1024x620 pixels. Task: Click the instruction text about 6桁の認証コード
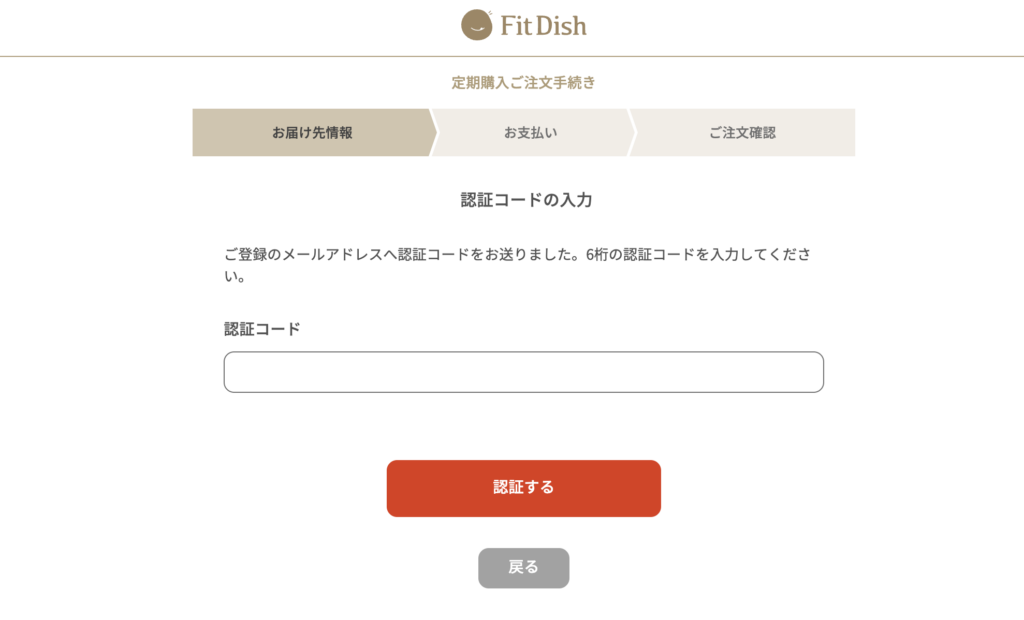(x=517, y=265)
